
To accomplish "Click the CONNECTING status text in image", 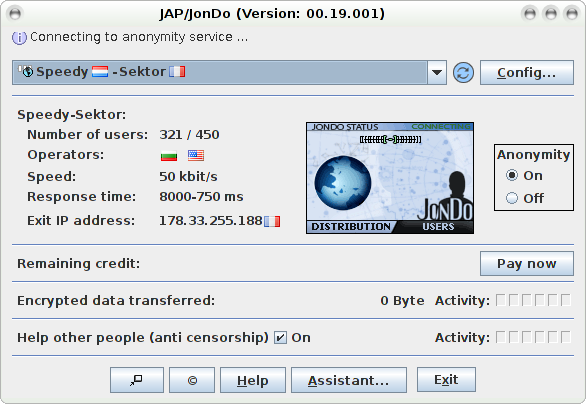I will coord(441,127).
